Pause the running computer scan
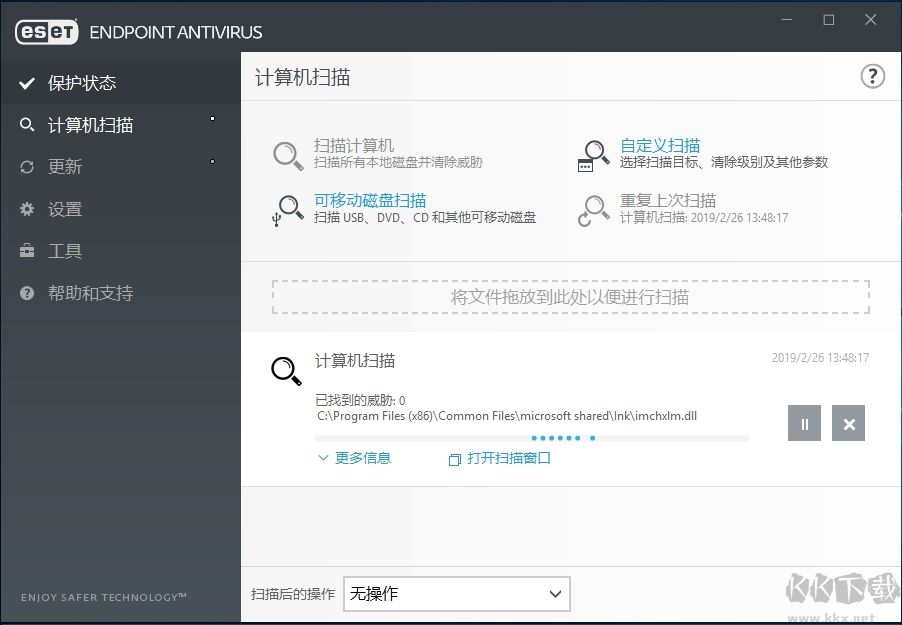 [804, 424]
